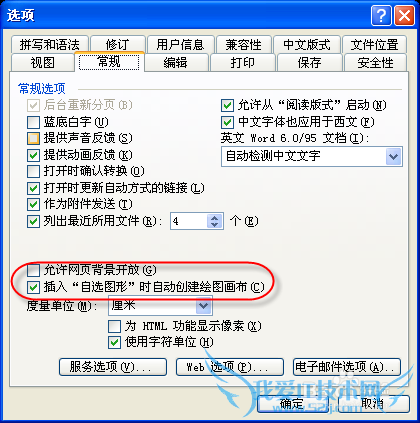Open 电子邮件选项 button
Image resolution: width=420 pixels, height=423 pixels.
347,367
